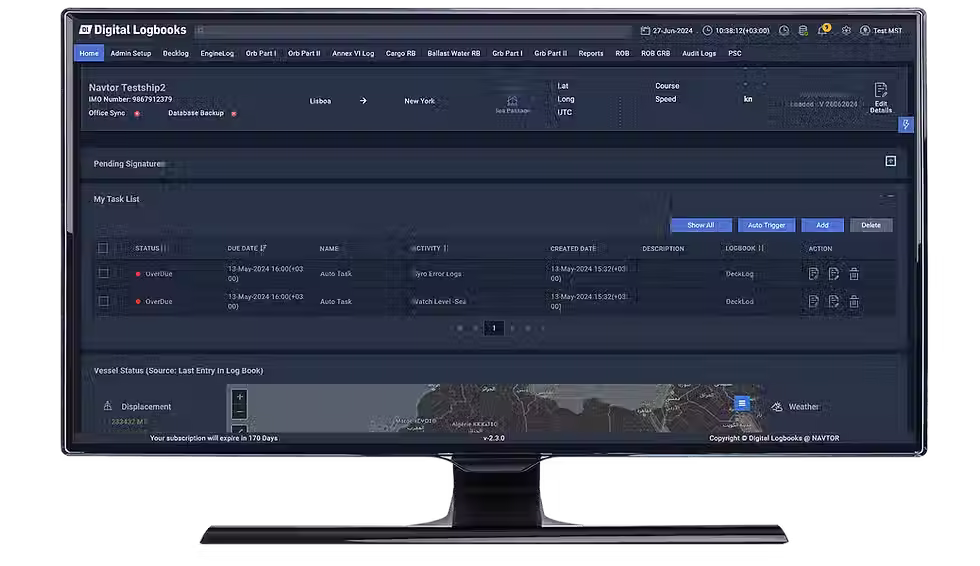
Task: Open the Admin Setup tab
Action: tap(131, 53)
